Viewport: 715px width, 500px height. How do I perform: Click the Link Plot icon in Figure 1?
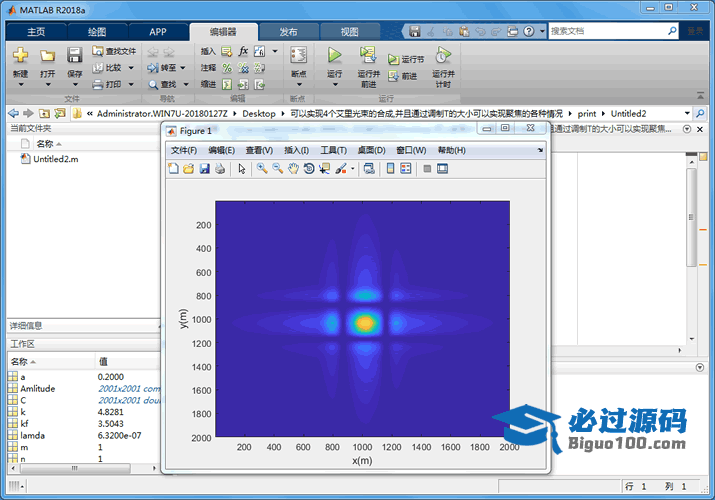(x=369, y=169)
